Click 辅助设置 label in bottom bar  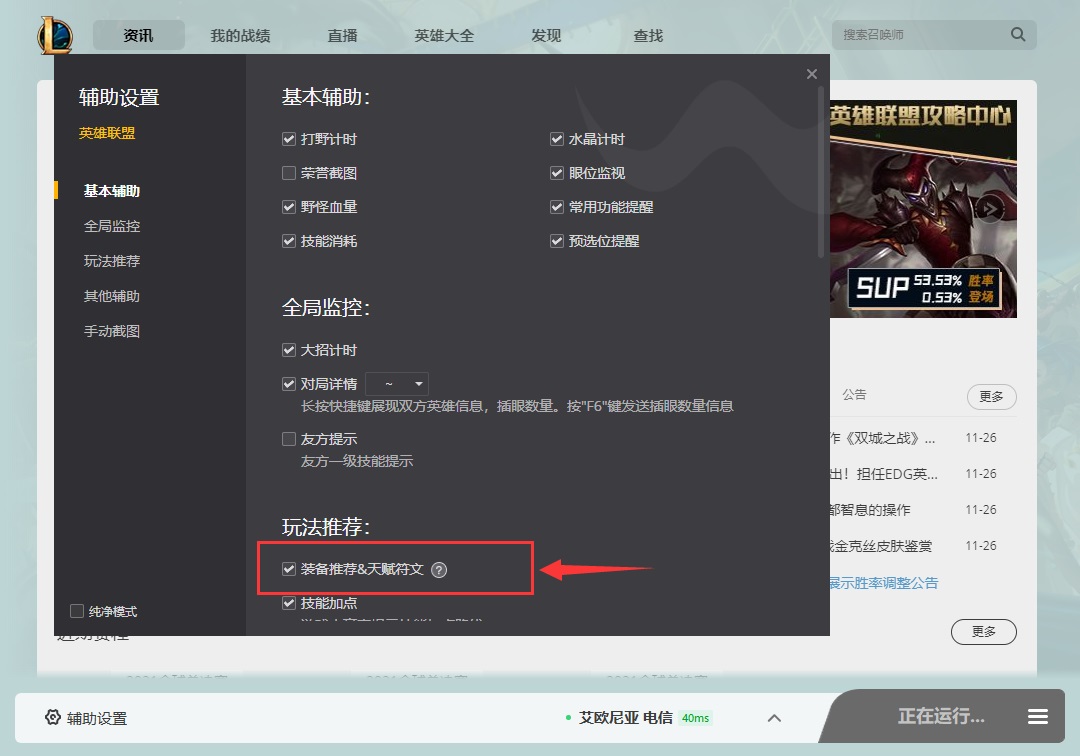97,718
